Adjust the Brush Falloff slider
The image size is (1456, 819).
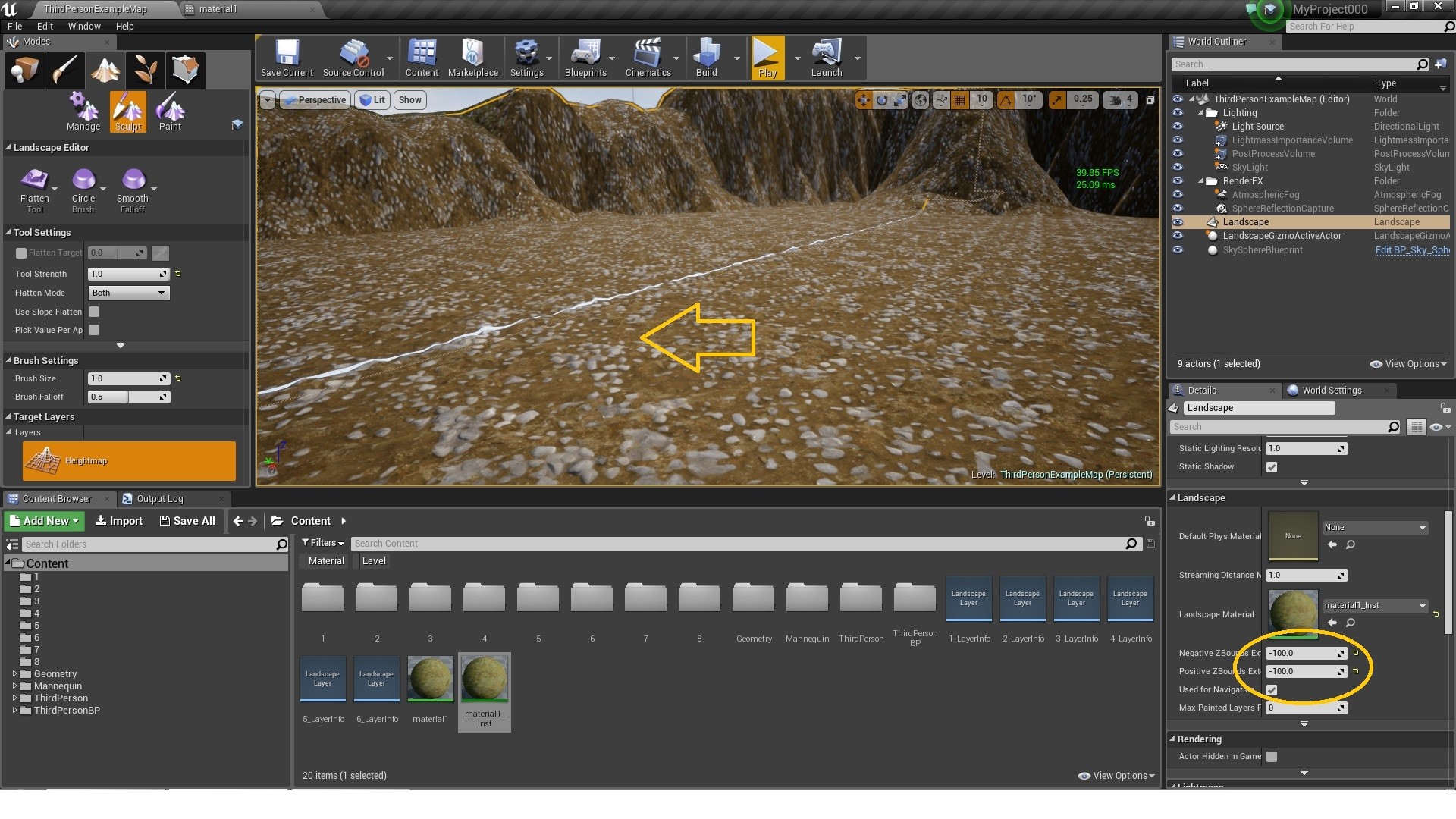point(129,397)
